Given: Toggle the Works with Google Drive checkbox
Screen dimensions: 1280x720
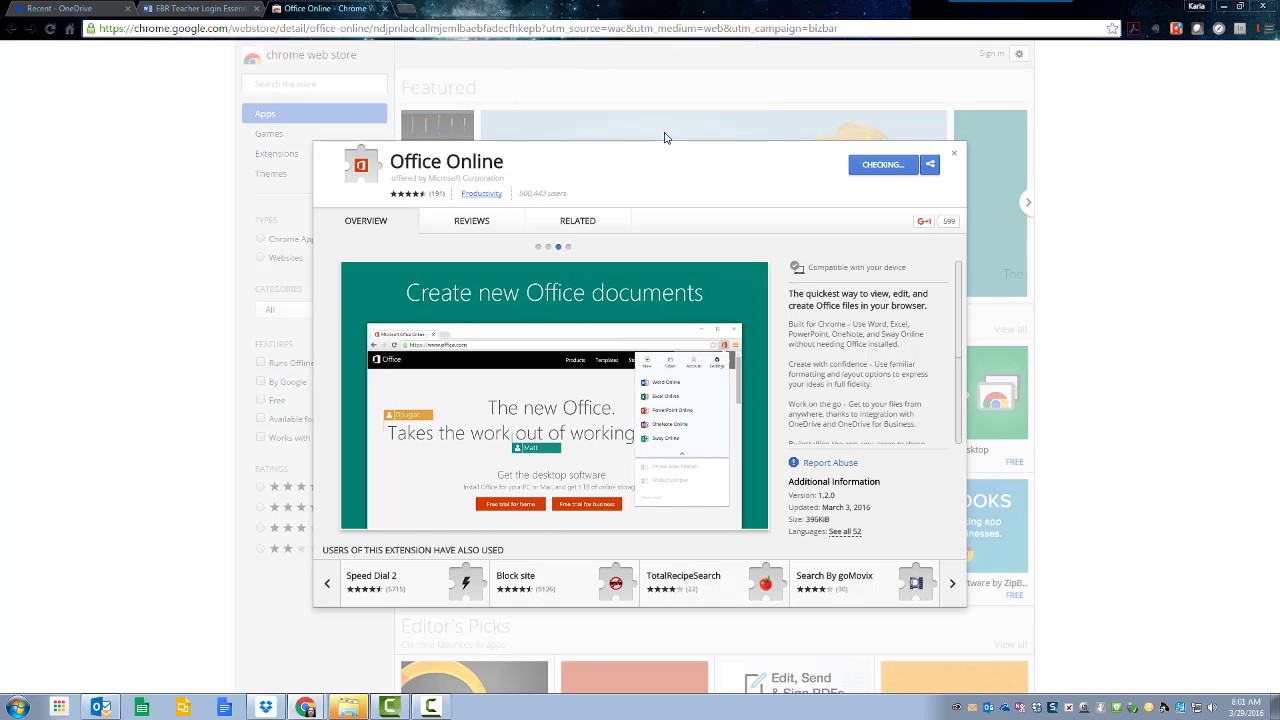Looking at the screenshot, I should 261,437.
